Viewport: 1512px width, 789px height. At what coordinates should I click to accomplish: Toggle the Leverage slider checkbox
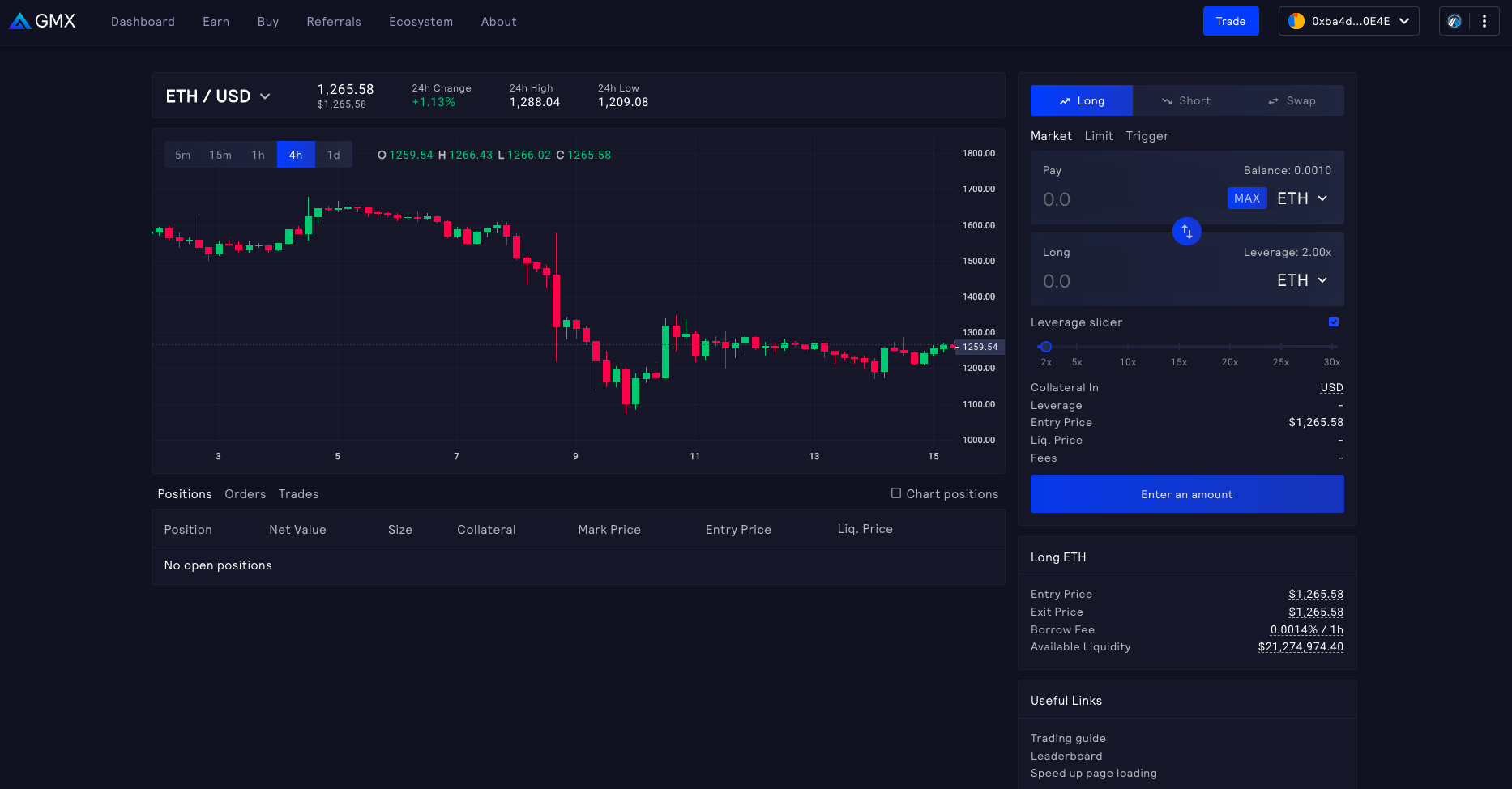pyautogui.click(x=1334, y=322)
